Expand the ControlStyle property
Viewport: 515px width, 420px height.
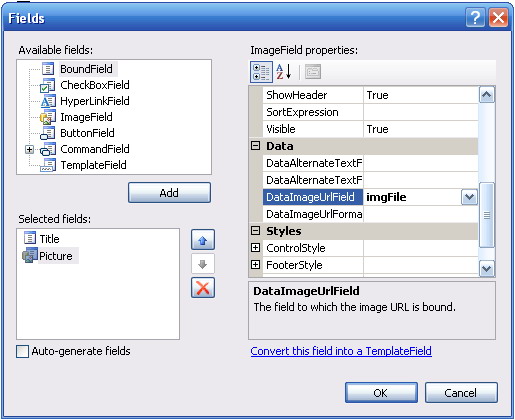click(x=255, y=248)
